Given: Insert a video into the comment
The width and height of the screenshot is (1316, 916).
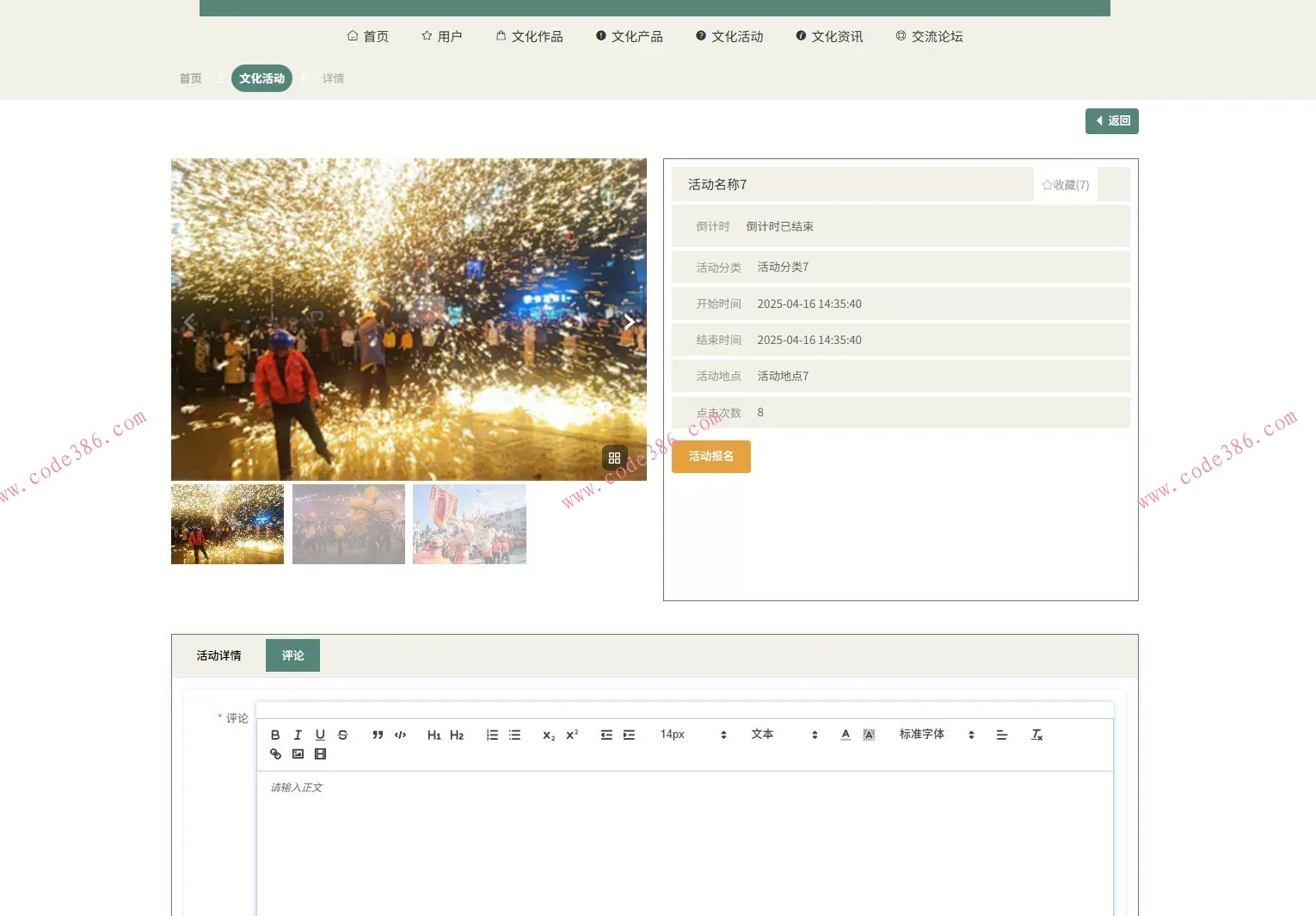Looking at the screenshot, I should pos(320,754).
